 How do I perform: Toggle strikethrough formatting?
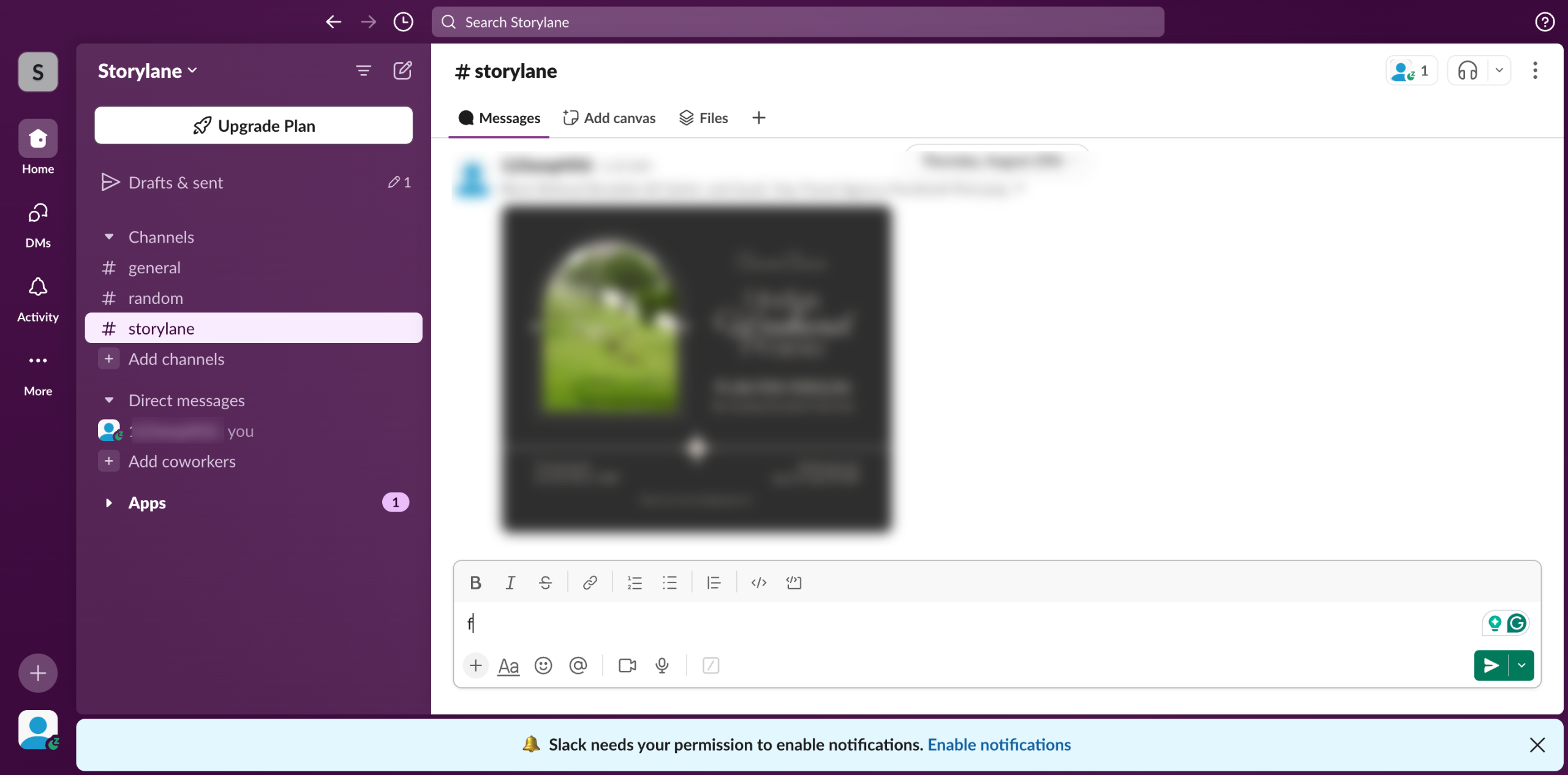coord(545,583)
